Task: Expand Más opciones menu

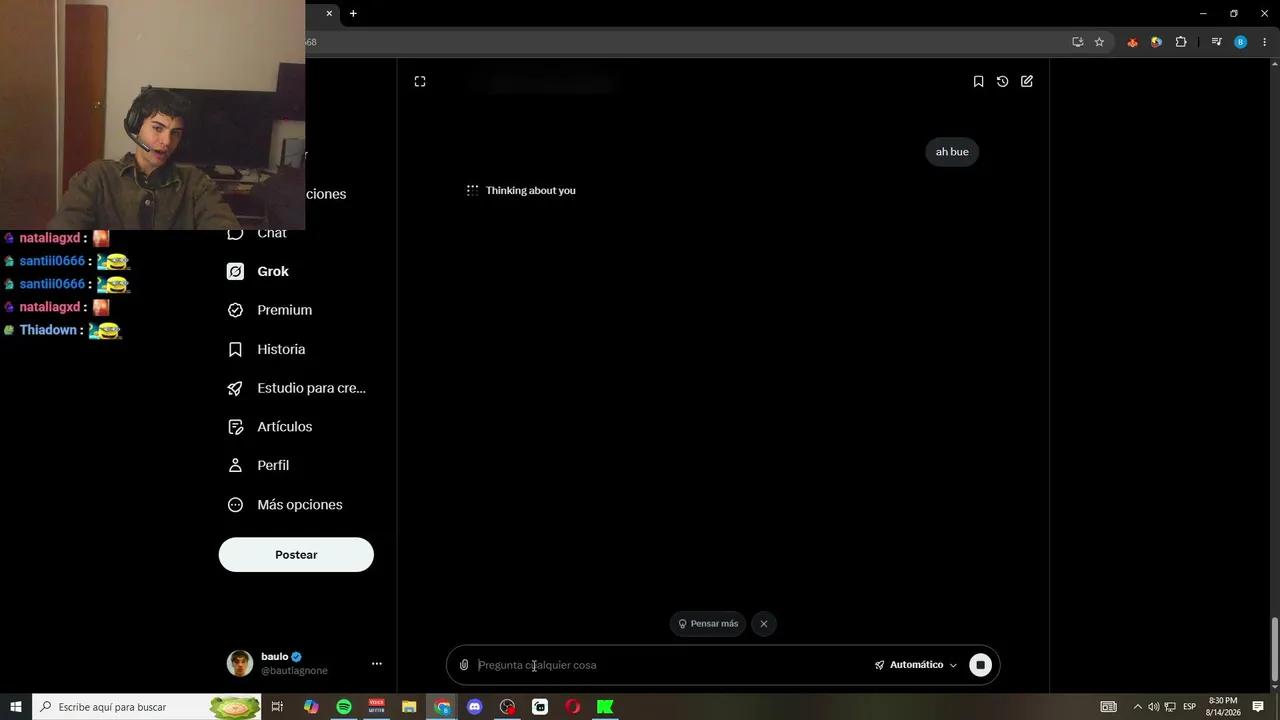Action: tap(285, 505)
